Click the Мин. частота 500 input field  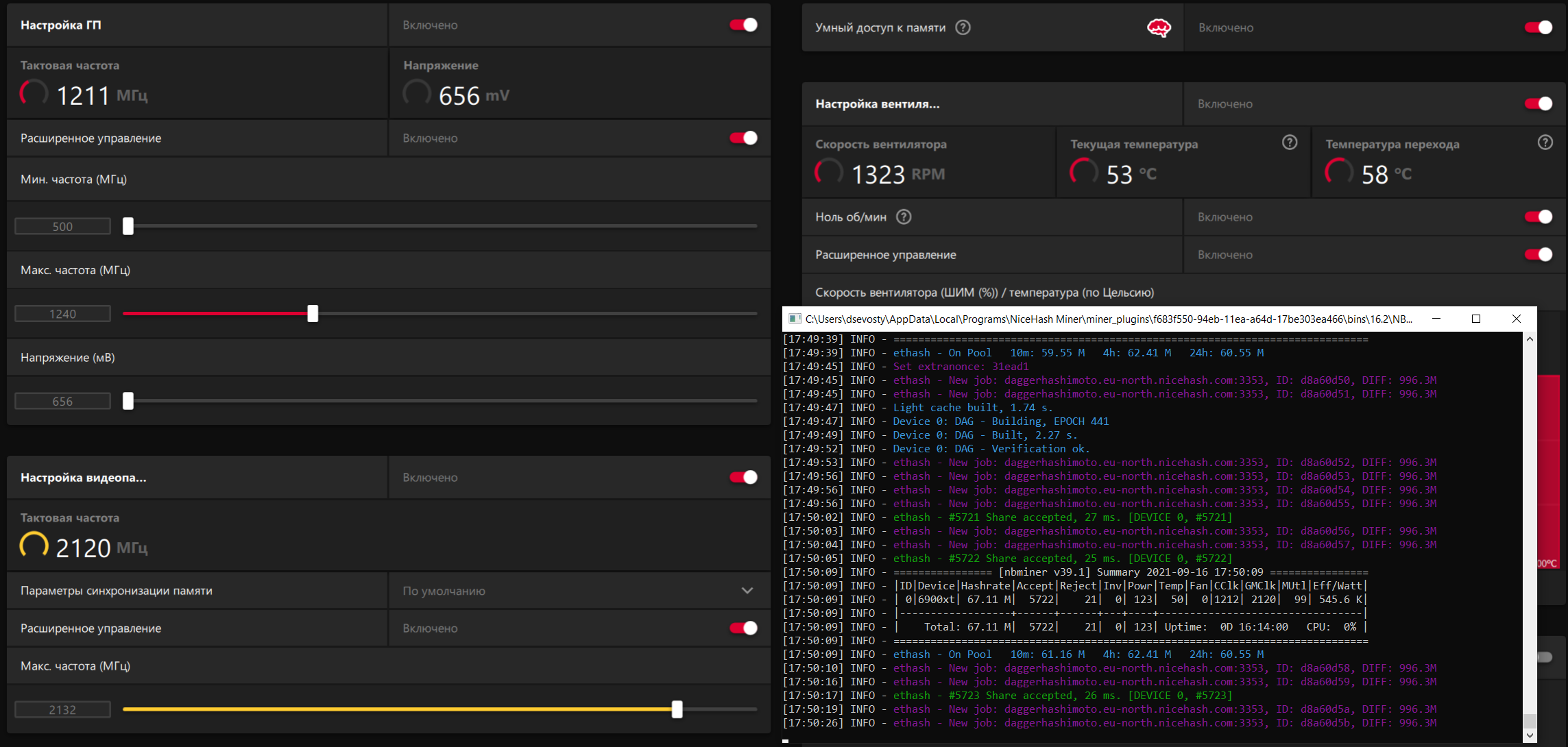click(62, 227)
